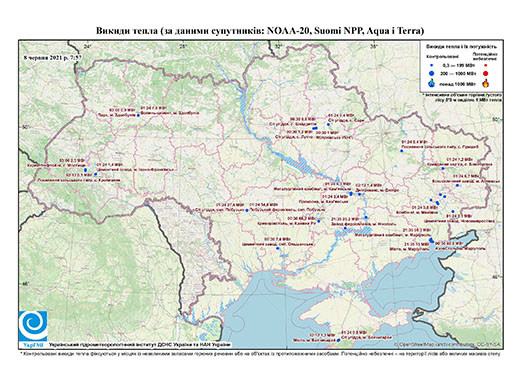This screenshot has width=520, height=368.
Task: Click the date stamp '8 червня 2021 р. 7:57'
Action: [53, 57]
